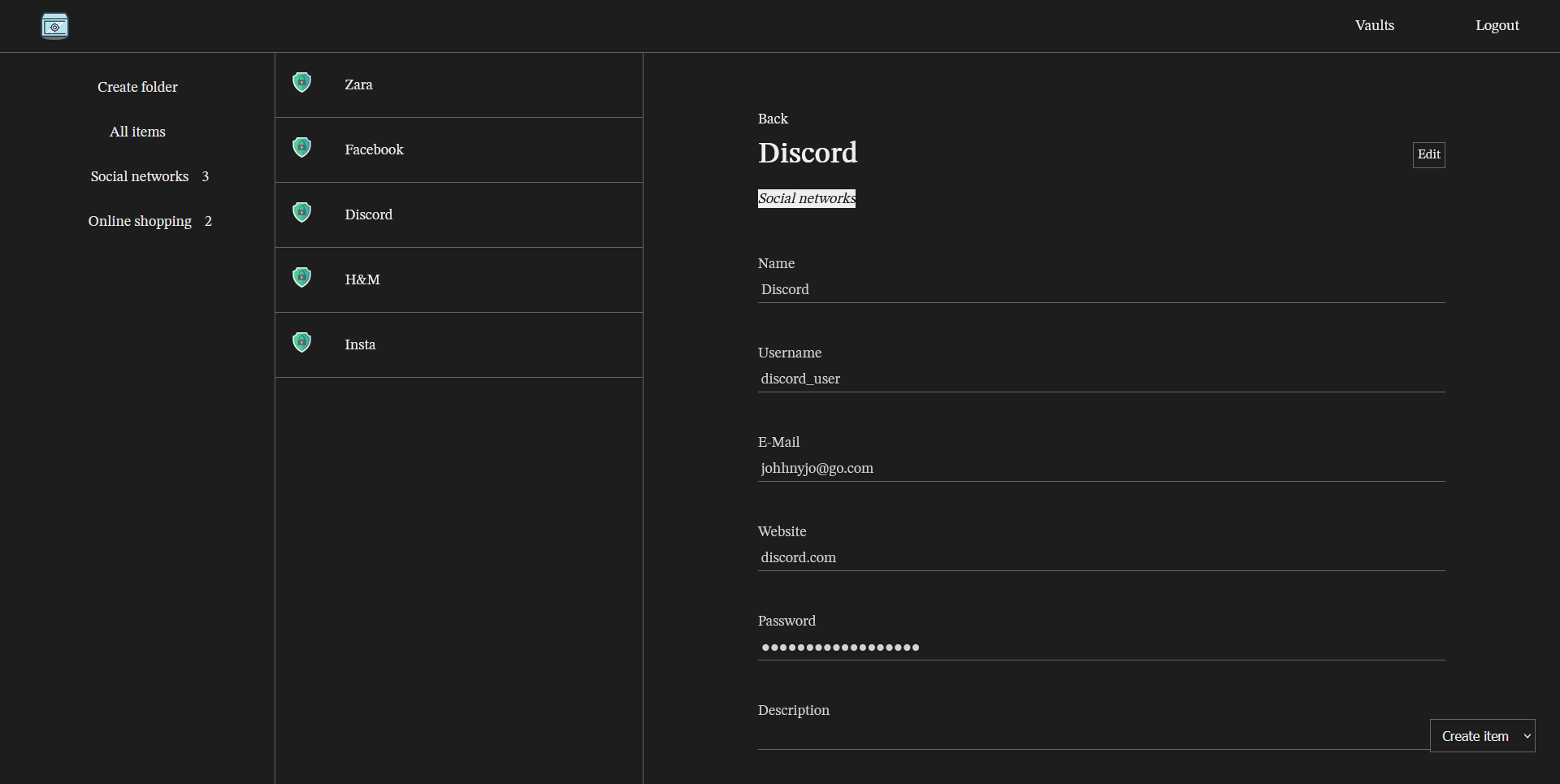
Task: Click Create folder in the sidebar
Action: 137,87
